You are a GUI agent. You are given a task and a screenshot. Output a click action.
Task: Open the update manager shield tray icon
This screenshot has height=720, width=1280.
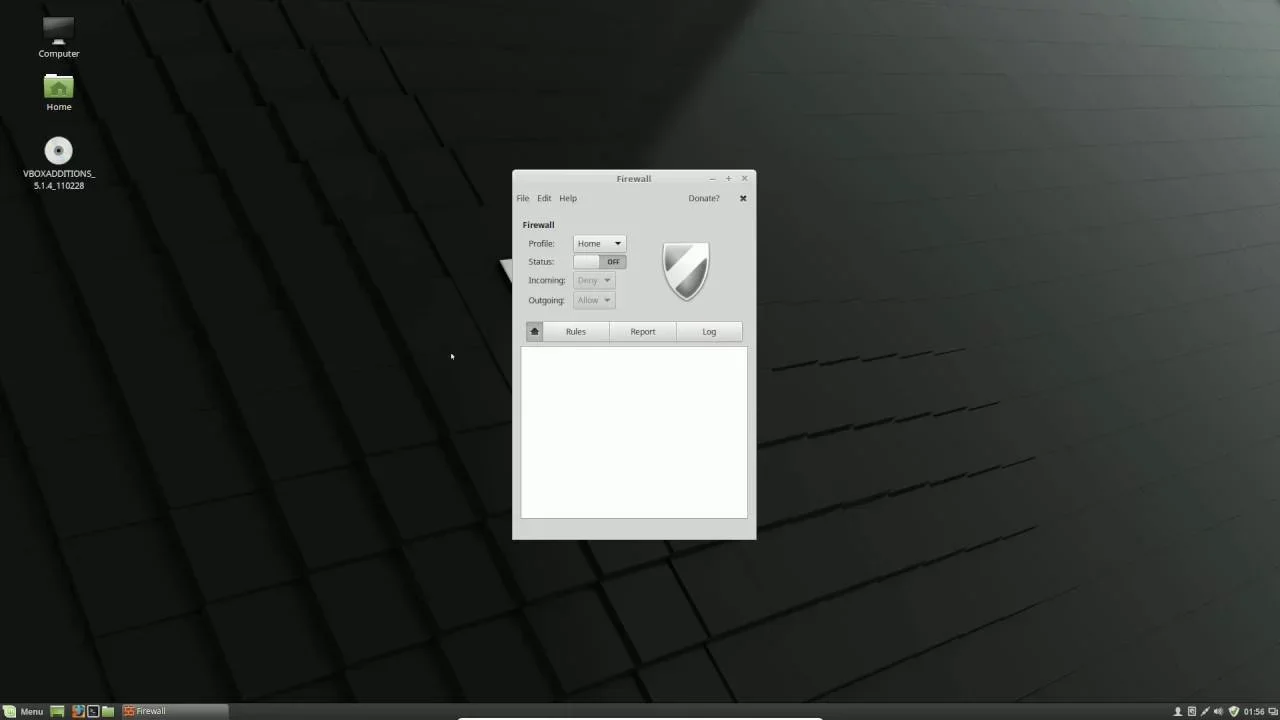click(x=1233, y=712)
